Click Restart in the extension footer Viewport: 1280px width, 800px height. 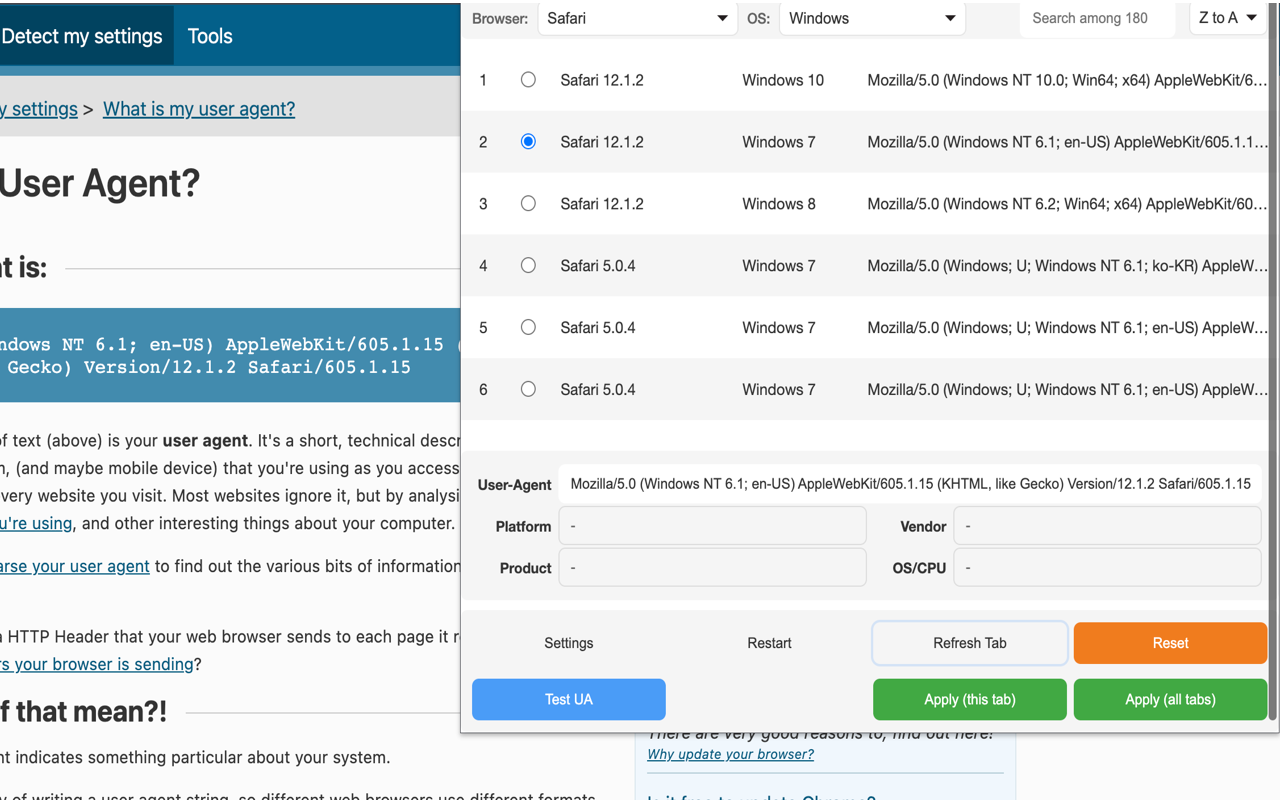(x=769, y=643)
